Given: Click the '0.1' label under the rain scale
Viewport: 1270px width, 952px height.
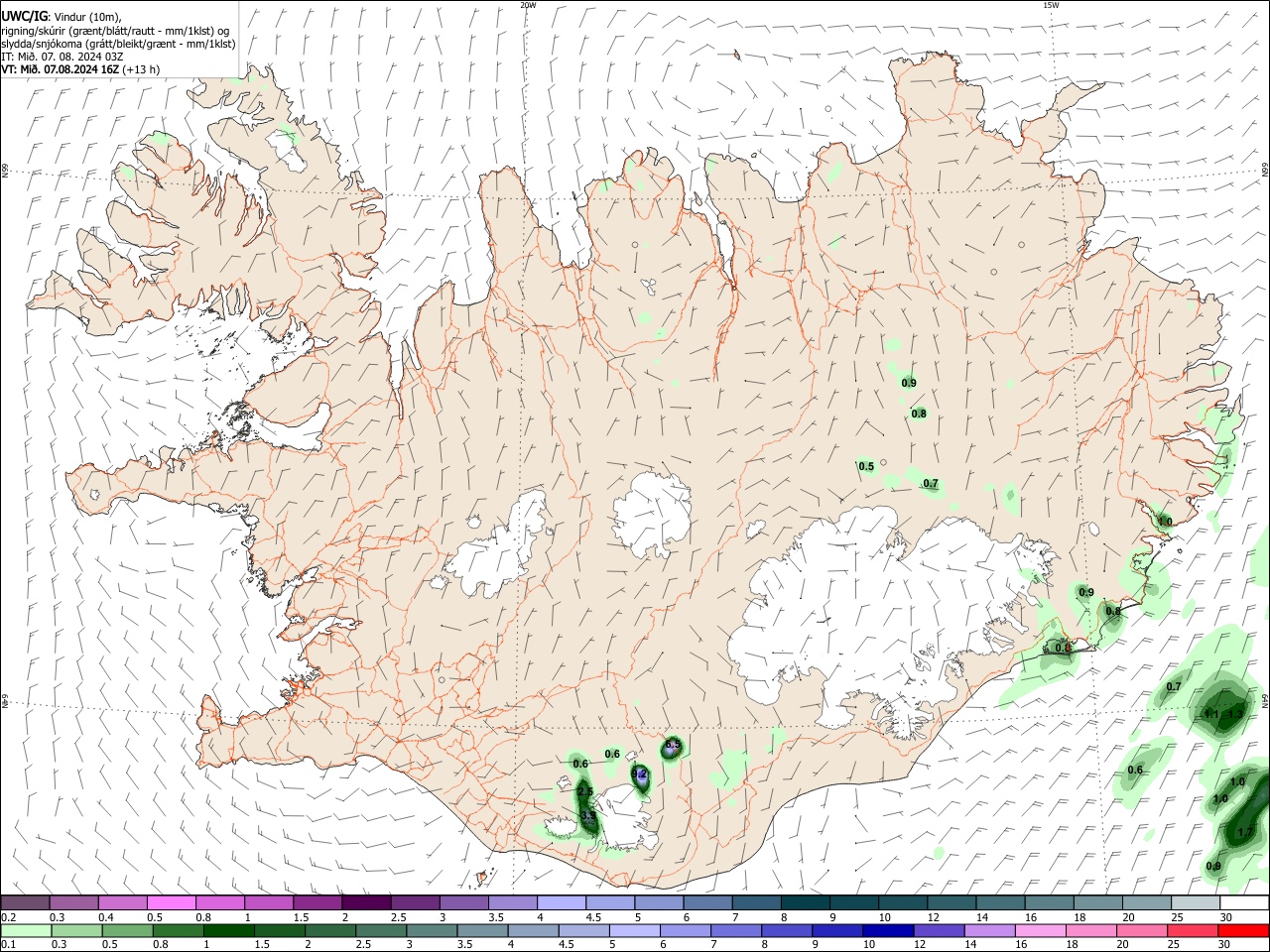Looking at the screenshot, I should [x=8, y=945].
